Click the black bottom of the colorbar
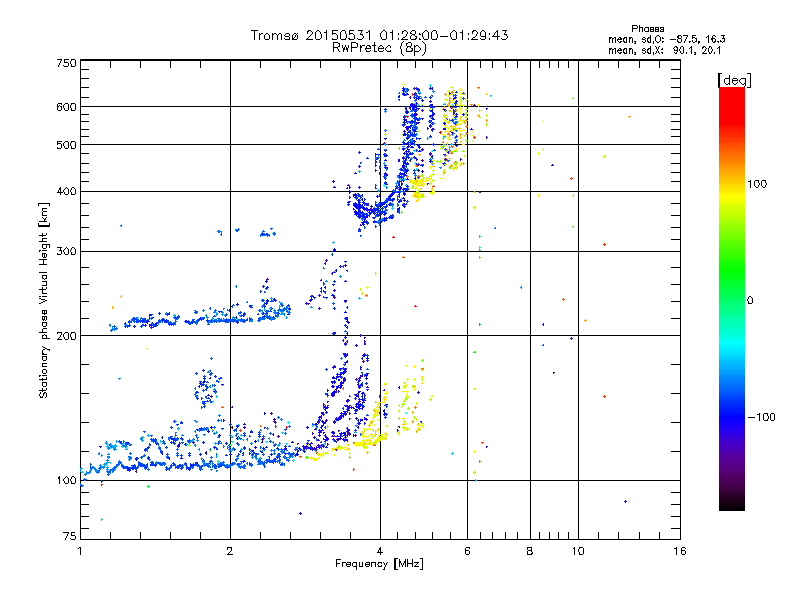 click(732, 503)
